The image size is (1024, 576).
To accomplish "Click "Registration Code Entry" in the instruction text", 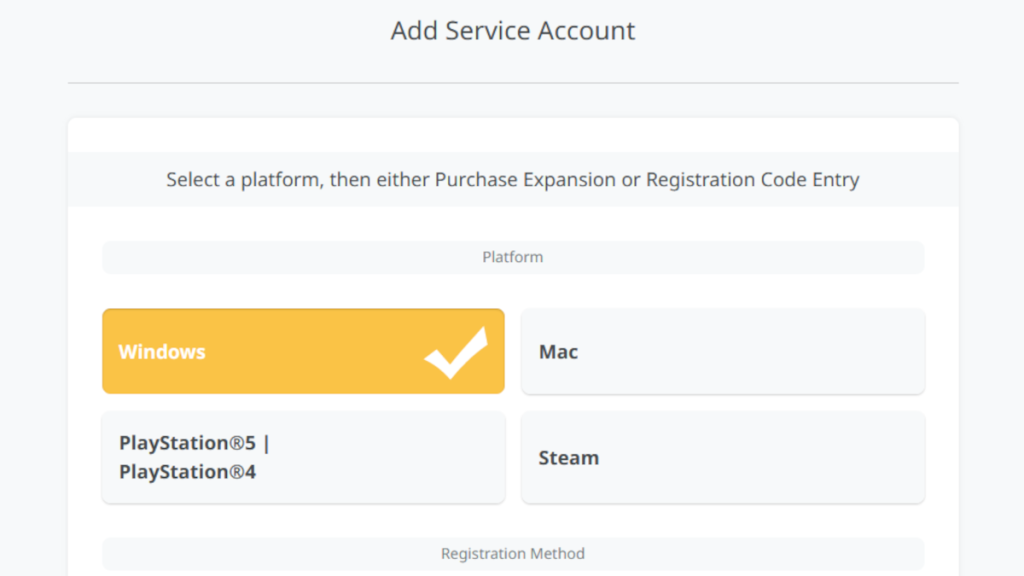I will pos(752,180).
